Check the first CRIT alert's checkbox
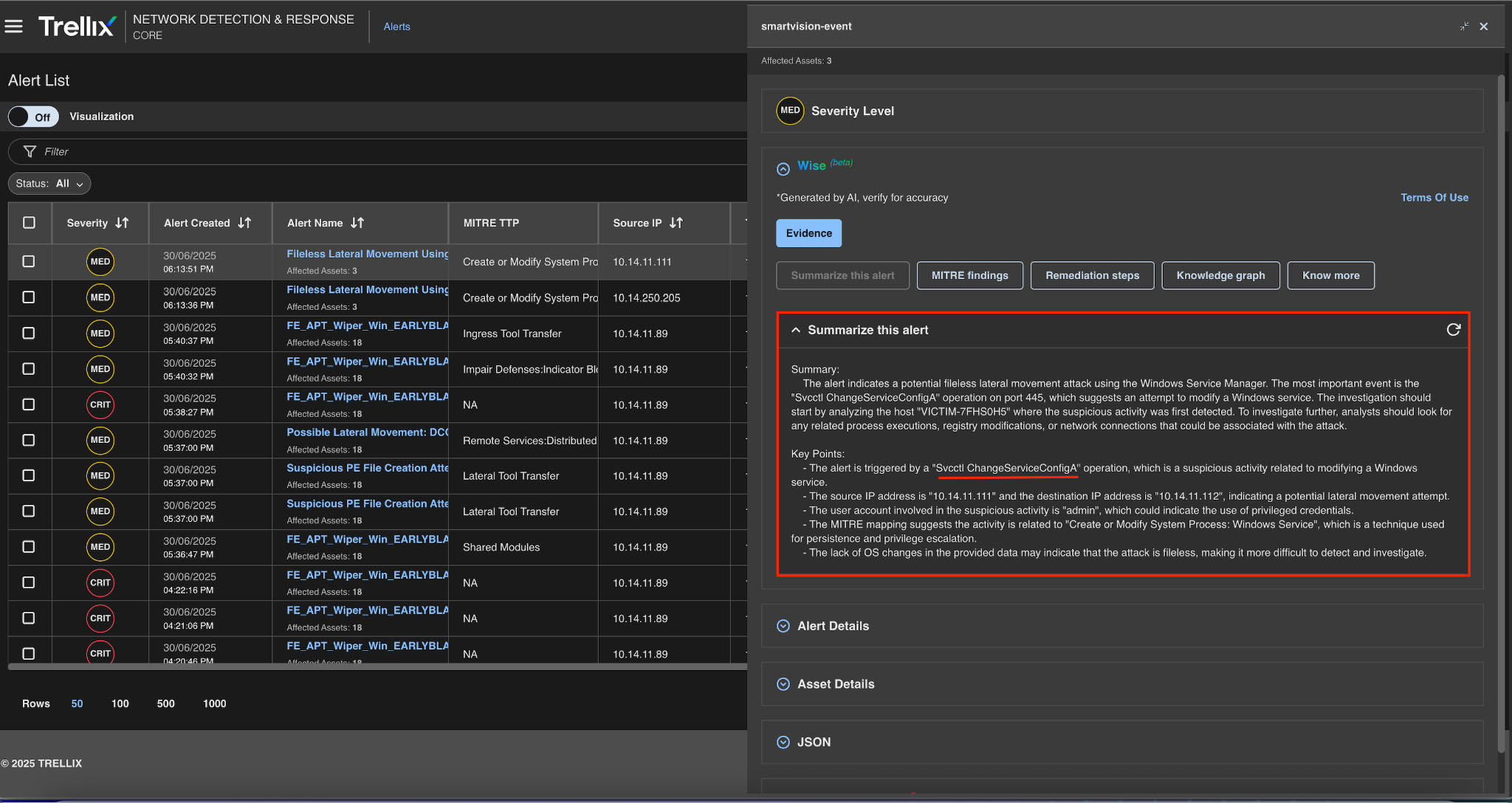 pyautogui.click(x=29, y=404)
